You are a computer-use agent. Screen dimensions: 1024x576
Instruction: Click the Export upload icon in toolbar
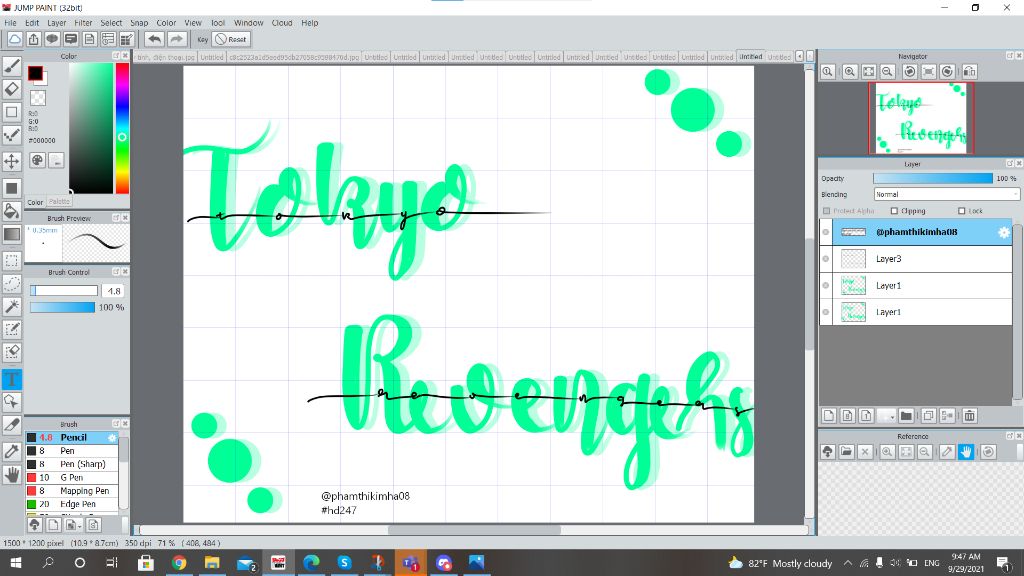pyautogui.click(x=33, y=39)
